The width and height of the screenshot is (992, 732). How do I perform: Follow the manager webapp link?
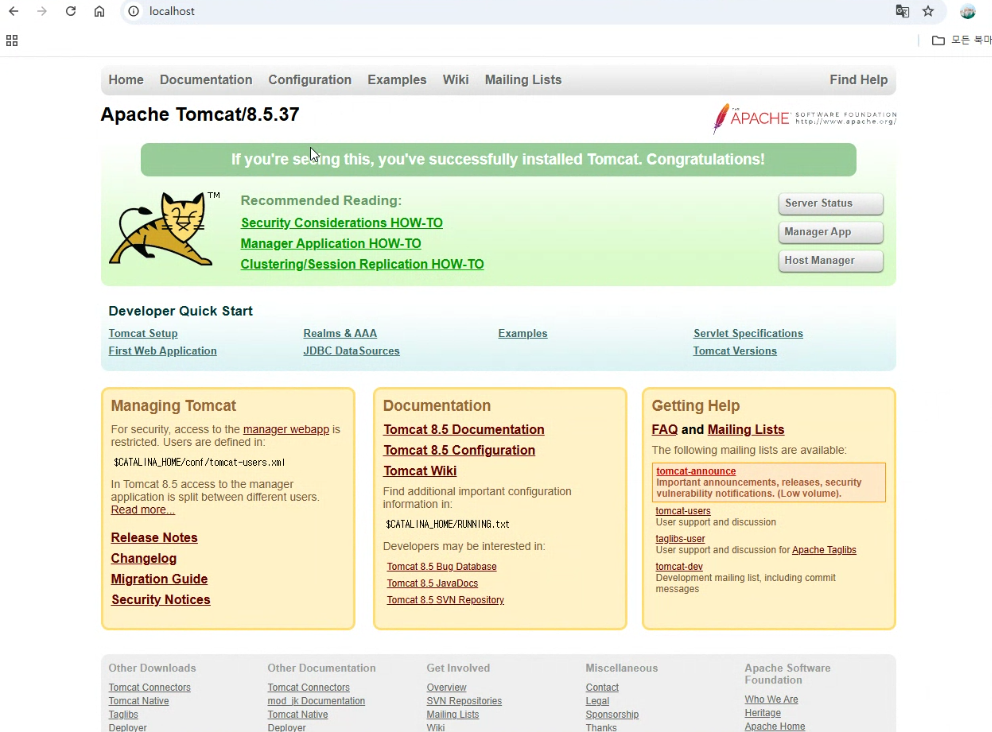click(286, 430)
